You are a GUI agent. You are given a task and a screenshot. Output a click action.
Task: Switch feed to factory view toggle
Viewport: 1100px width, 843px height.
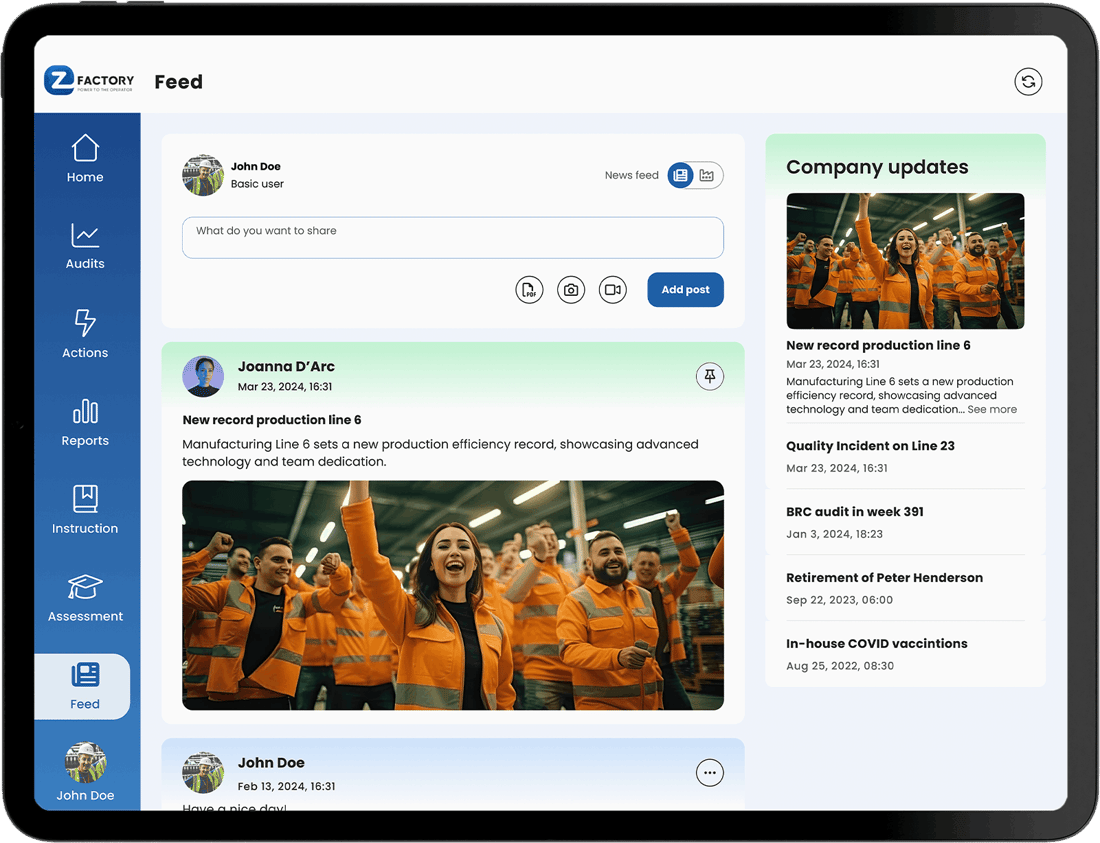pos(707,175)
